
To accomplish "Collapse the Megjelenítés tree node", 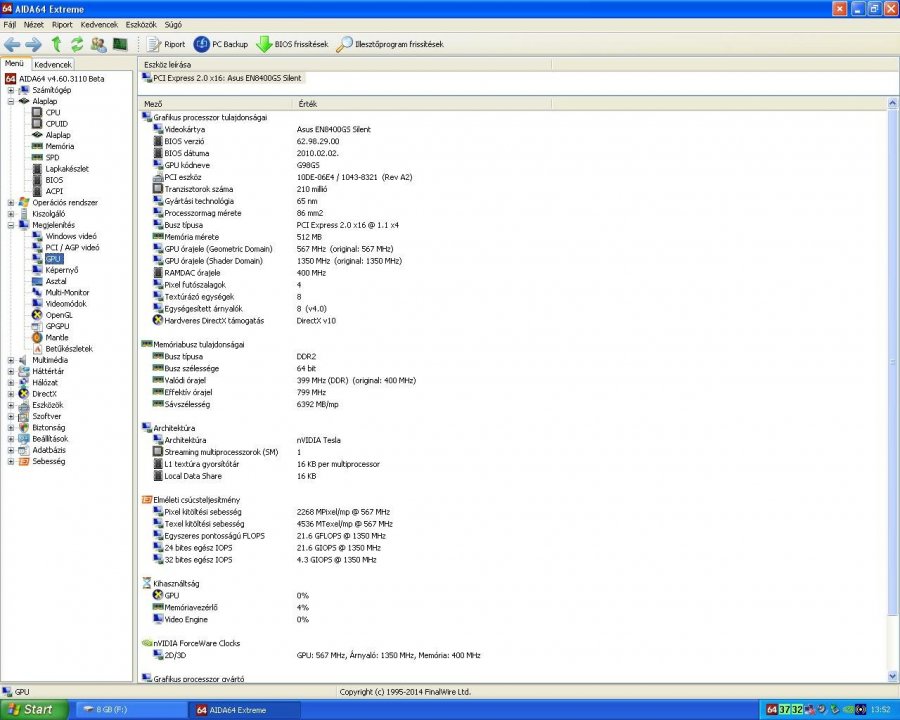I will 10,225.
